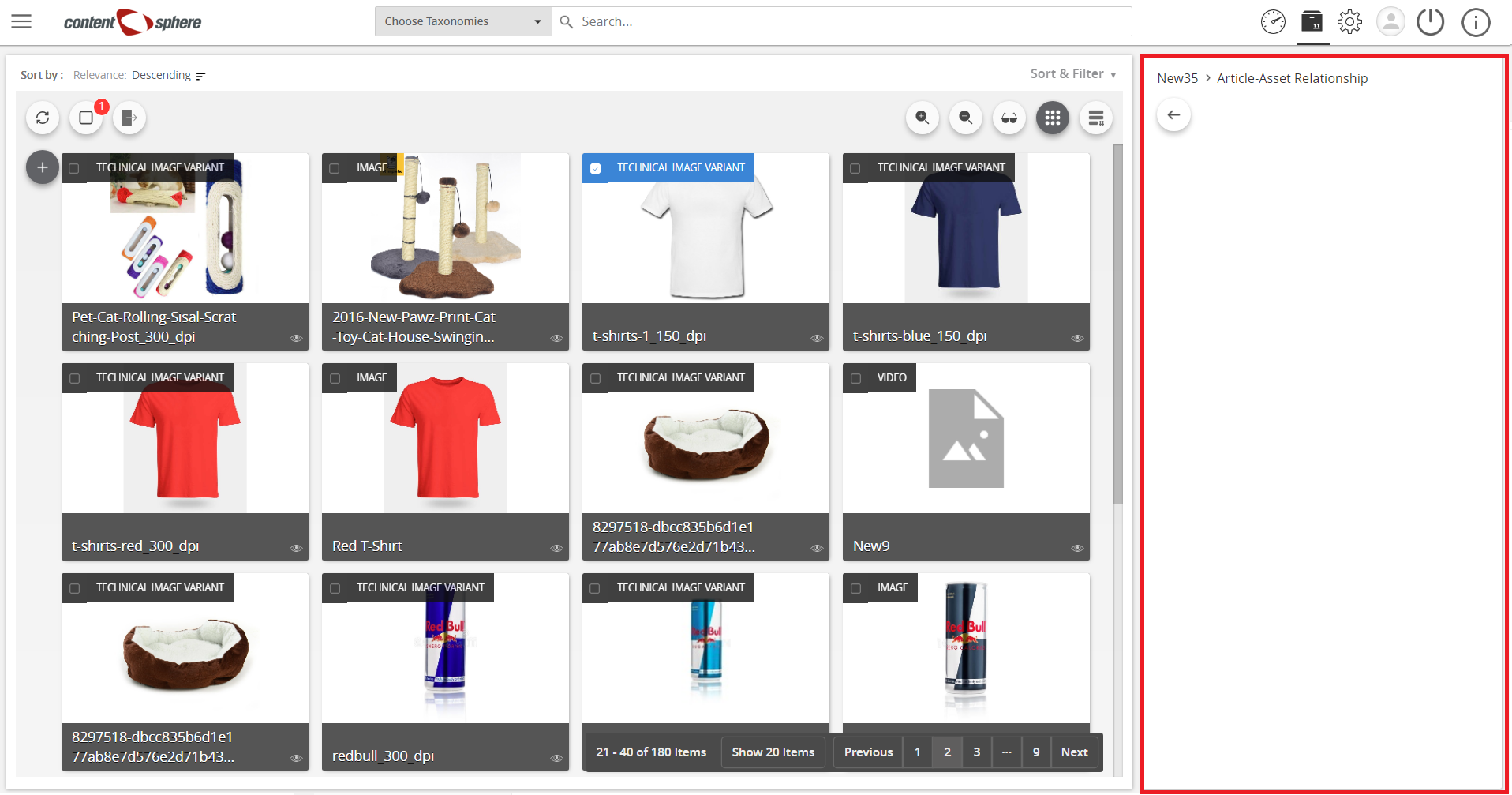Tick checkbox for redbull_300_dpi asset
Image resolution: width=1512 pixels, height=795 pixels.
tap(335, 588)
